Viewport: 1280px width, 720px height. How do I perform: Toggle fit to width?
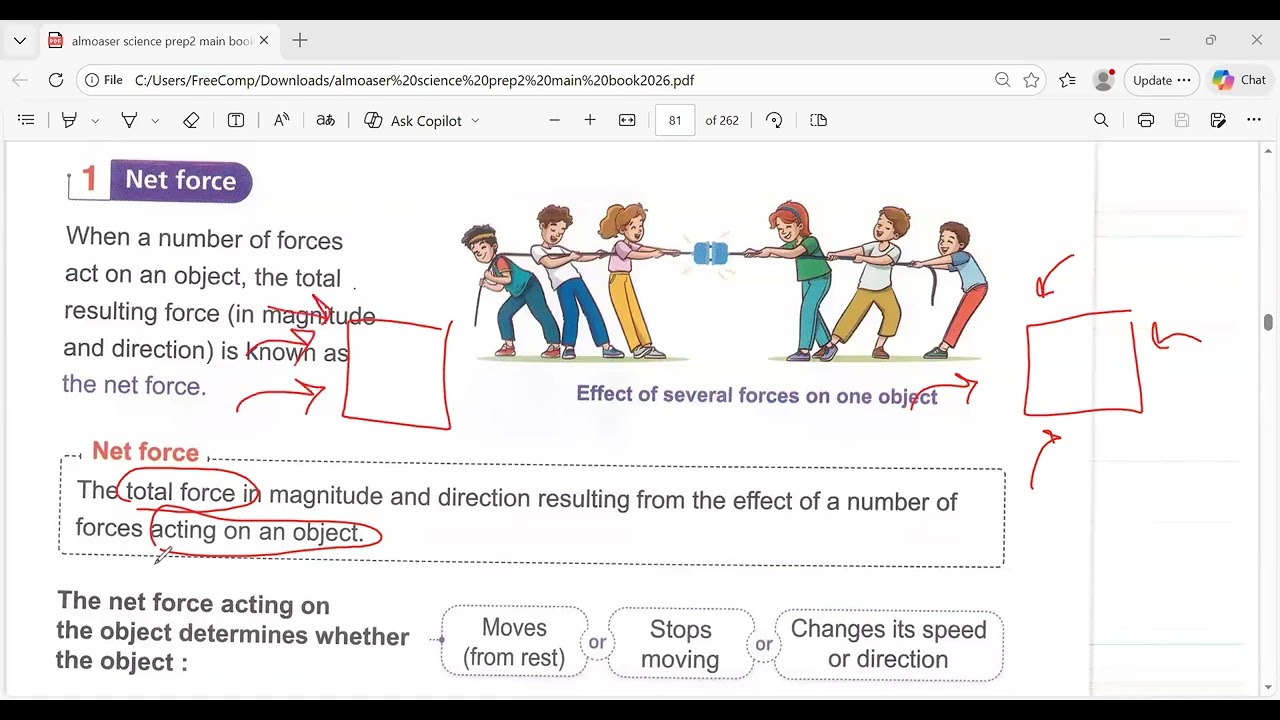coord(627,120)
